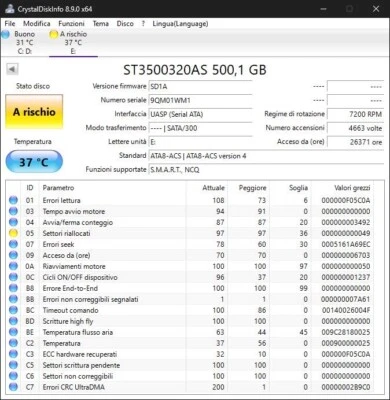This screenshot has width=390, height=400.
Task: Open the File menu
Action: [10, 24]
